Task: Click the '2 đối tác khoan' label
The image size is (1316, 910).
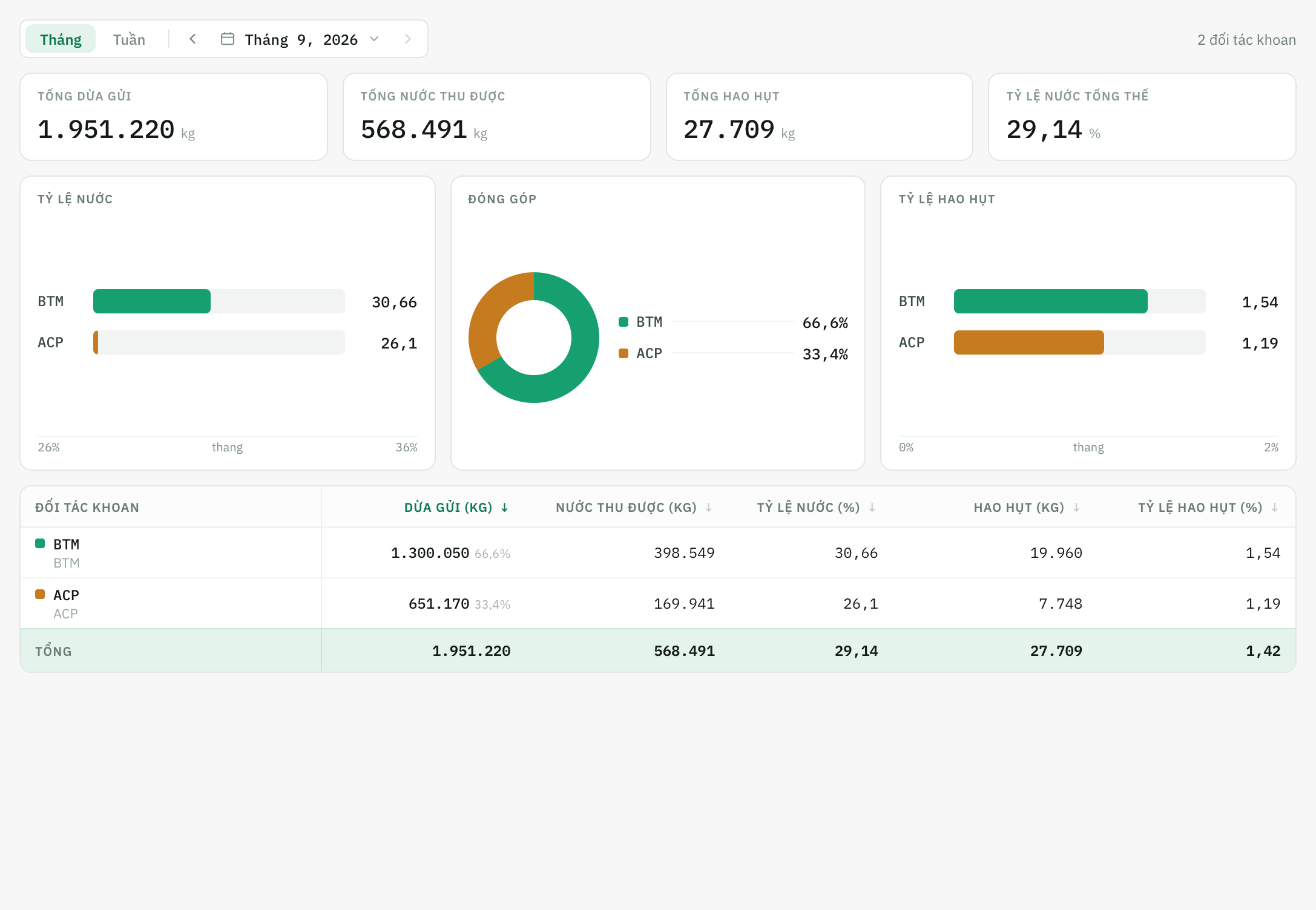Action: [x=1246, y=40]
